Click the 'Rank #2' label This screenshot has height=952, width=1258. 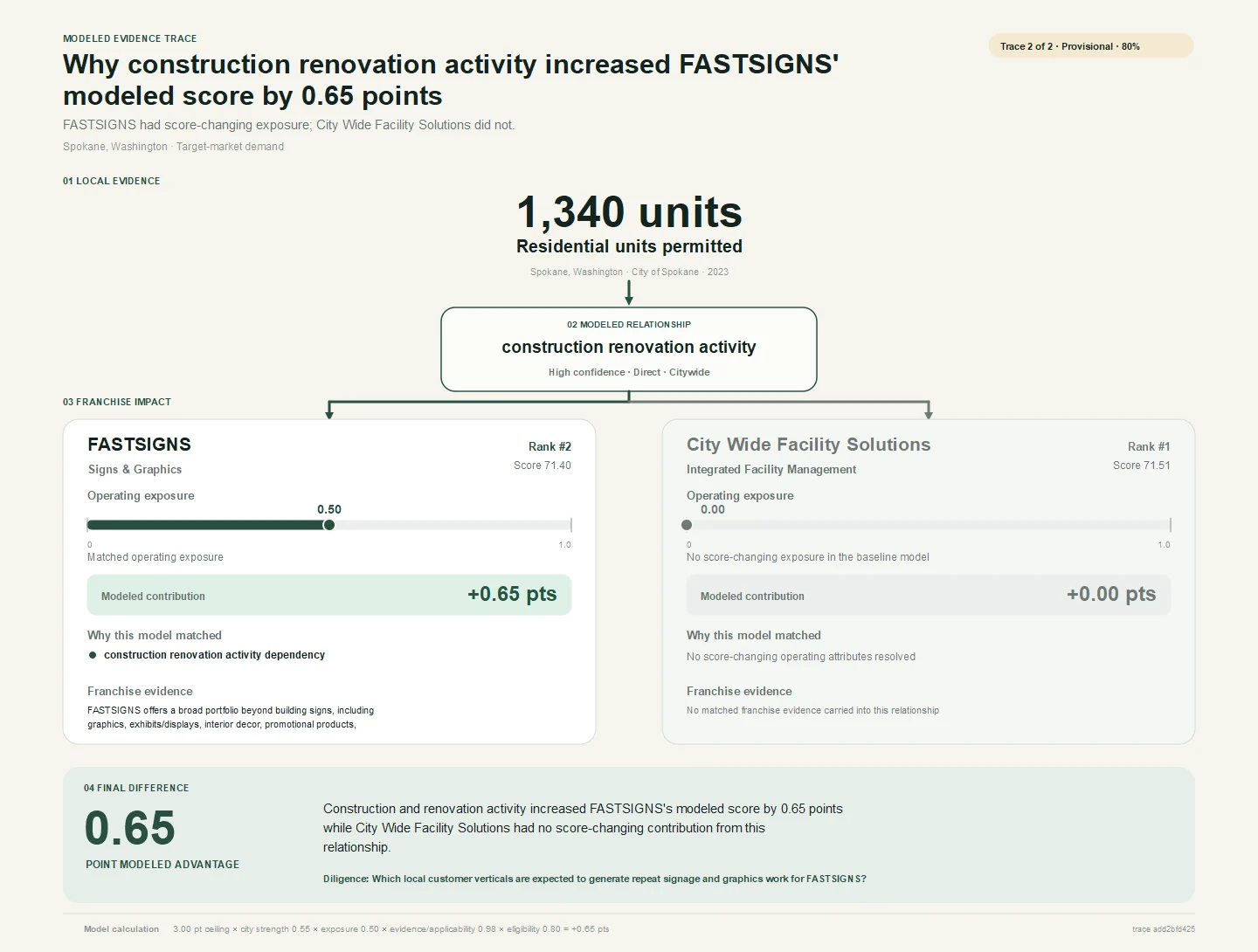point(550,446)
